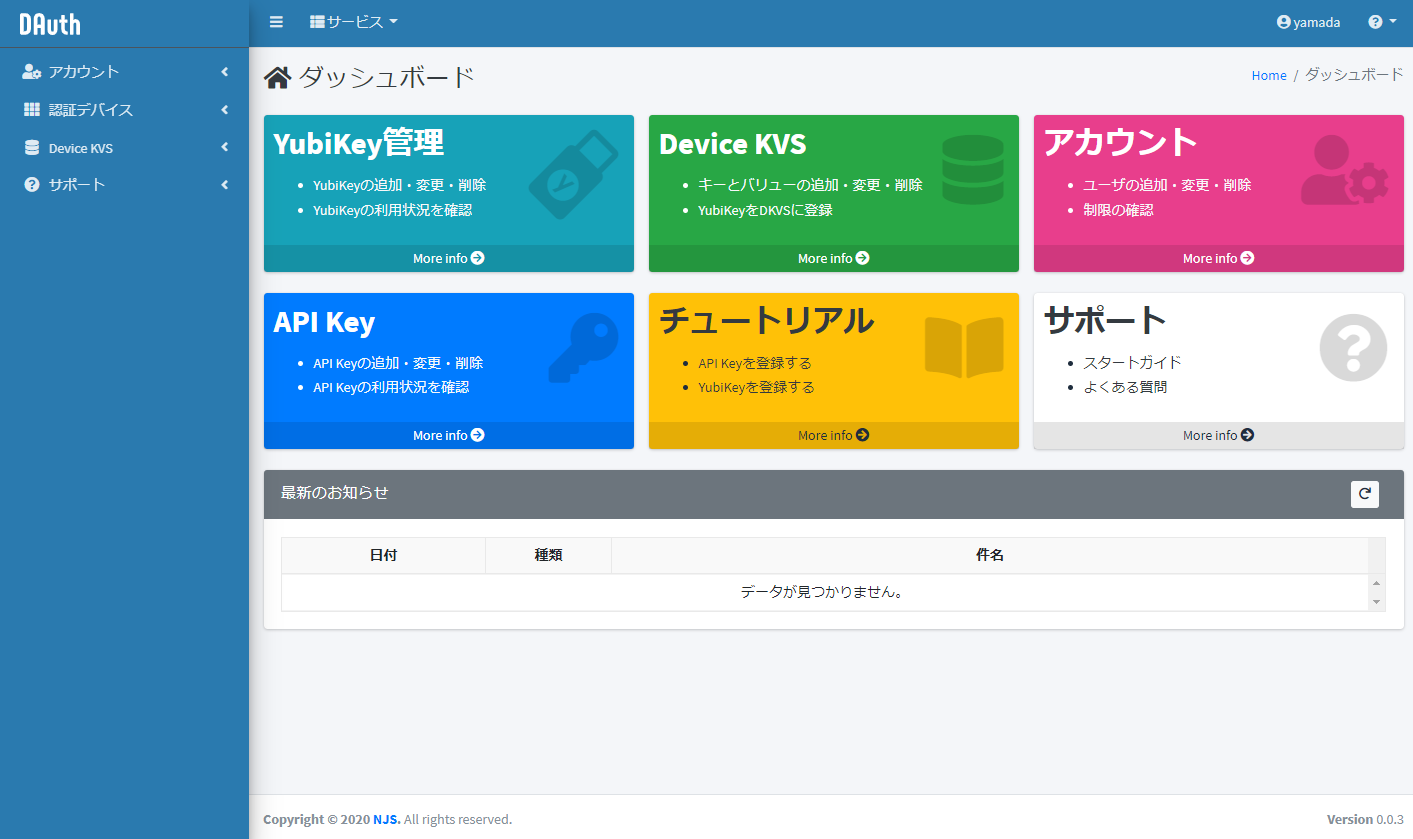Viewport: 1413px width, 839px height.
Task: Click the API Key card key icon
Action: coord(584,348)
